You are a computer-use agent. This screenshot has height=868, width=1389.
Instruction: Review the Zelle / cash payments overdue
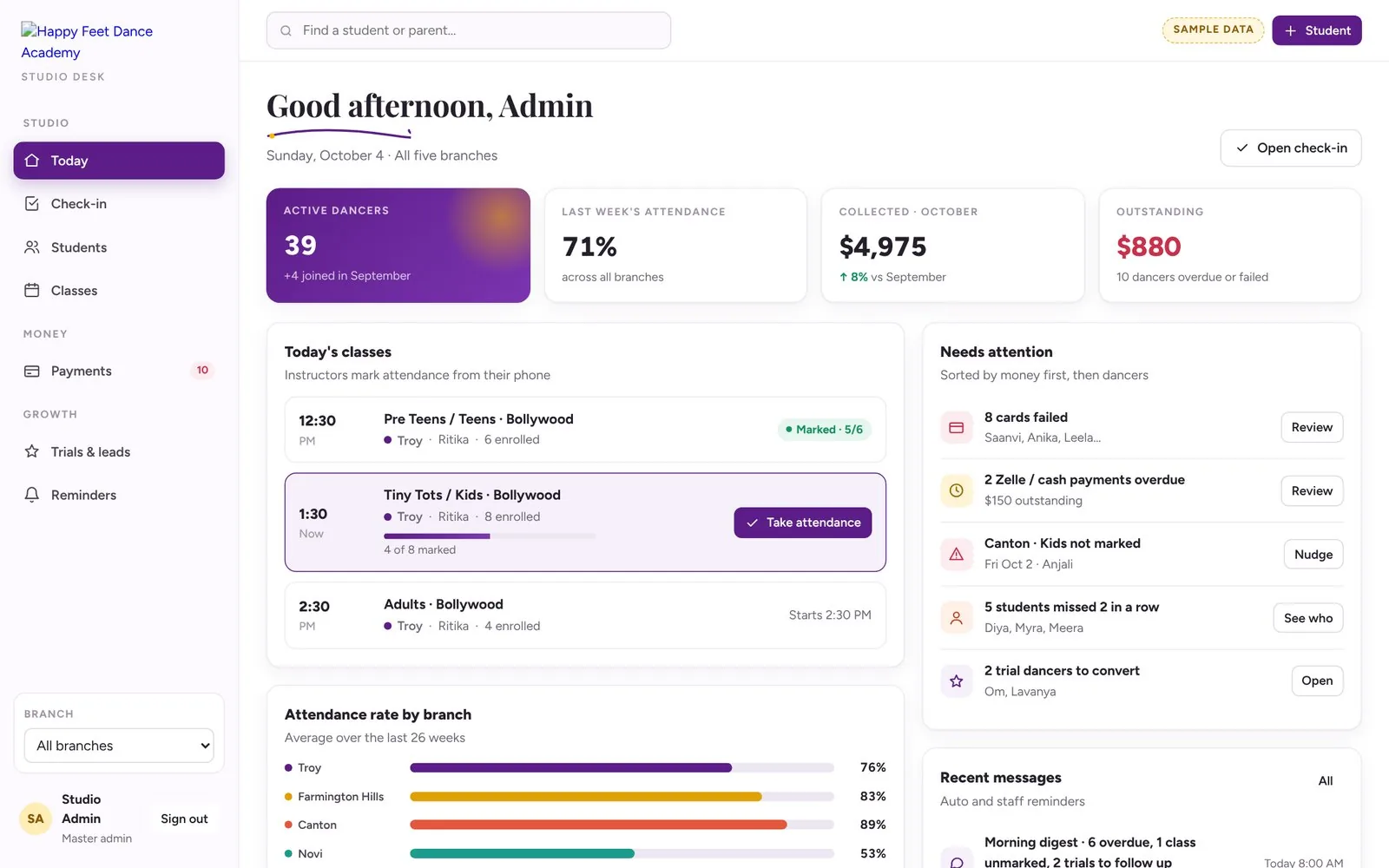pos(1312,491)
